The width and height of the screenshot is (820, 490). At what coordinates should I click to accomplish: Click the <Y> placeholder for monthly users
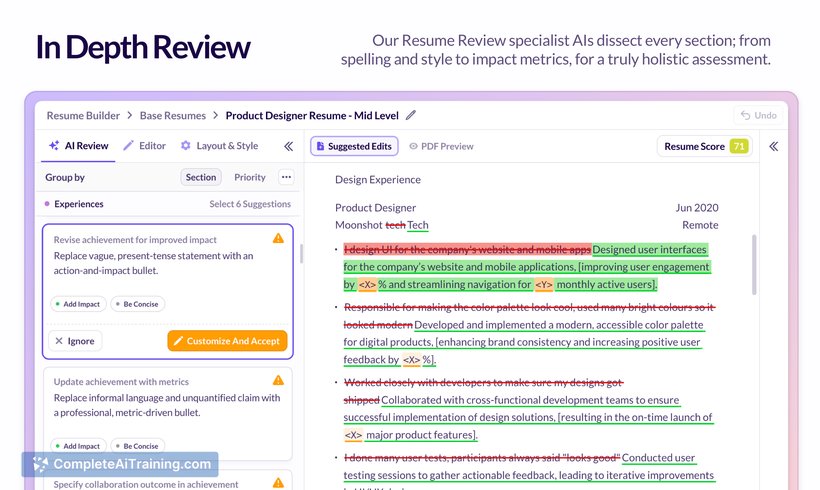coord(544,284)
